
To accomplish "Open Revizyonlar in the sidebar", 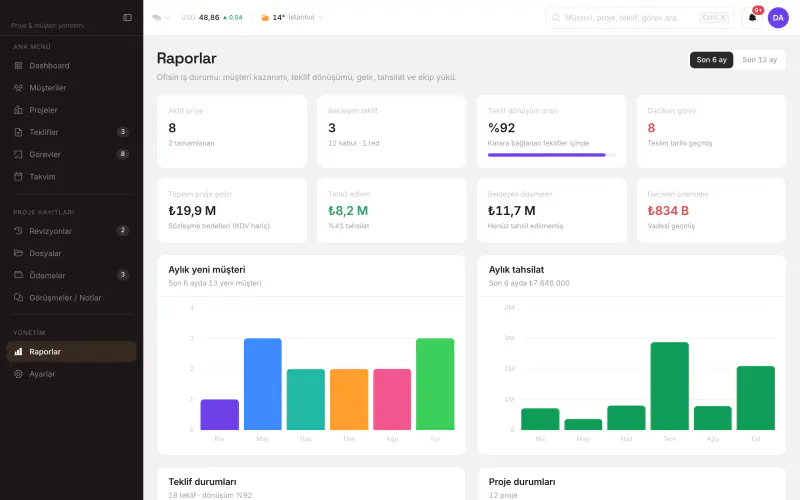I will pyautogui.click(x=71, y=231).
